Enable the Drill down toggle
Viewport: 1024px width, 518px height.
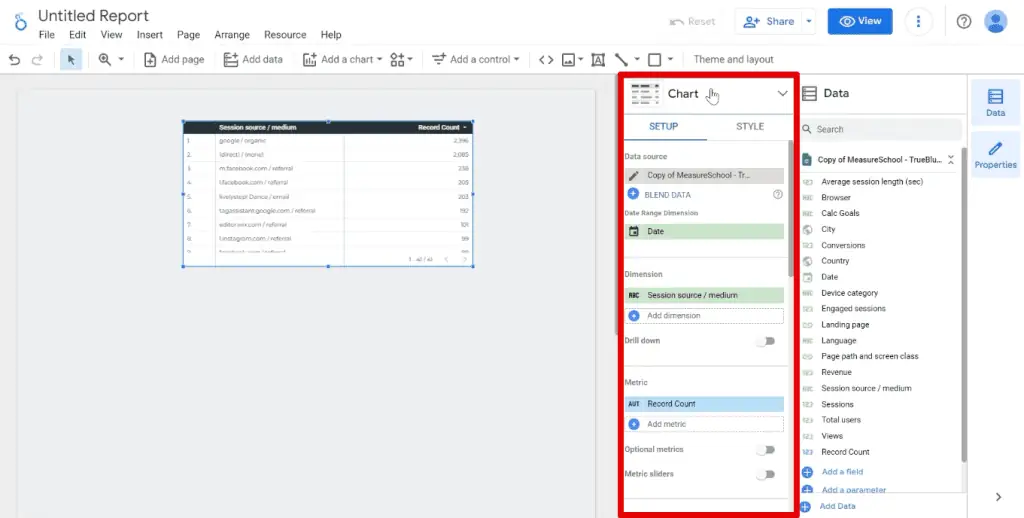(765, 341)
